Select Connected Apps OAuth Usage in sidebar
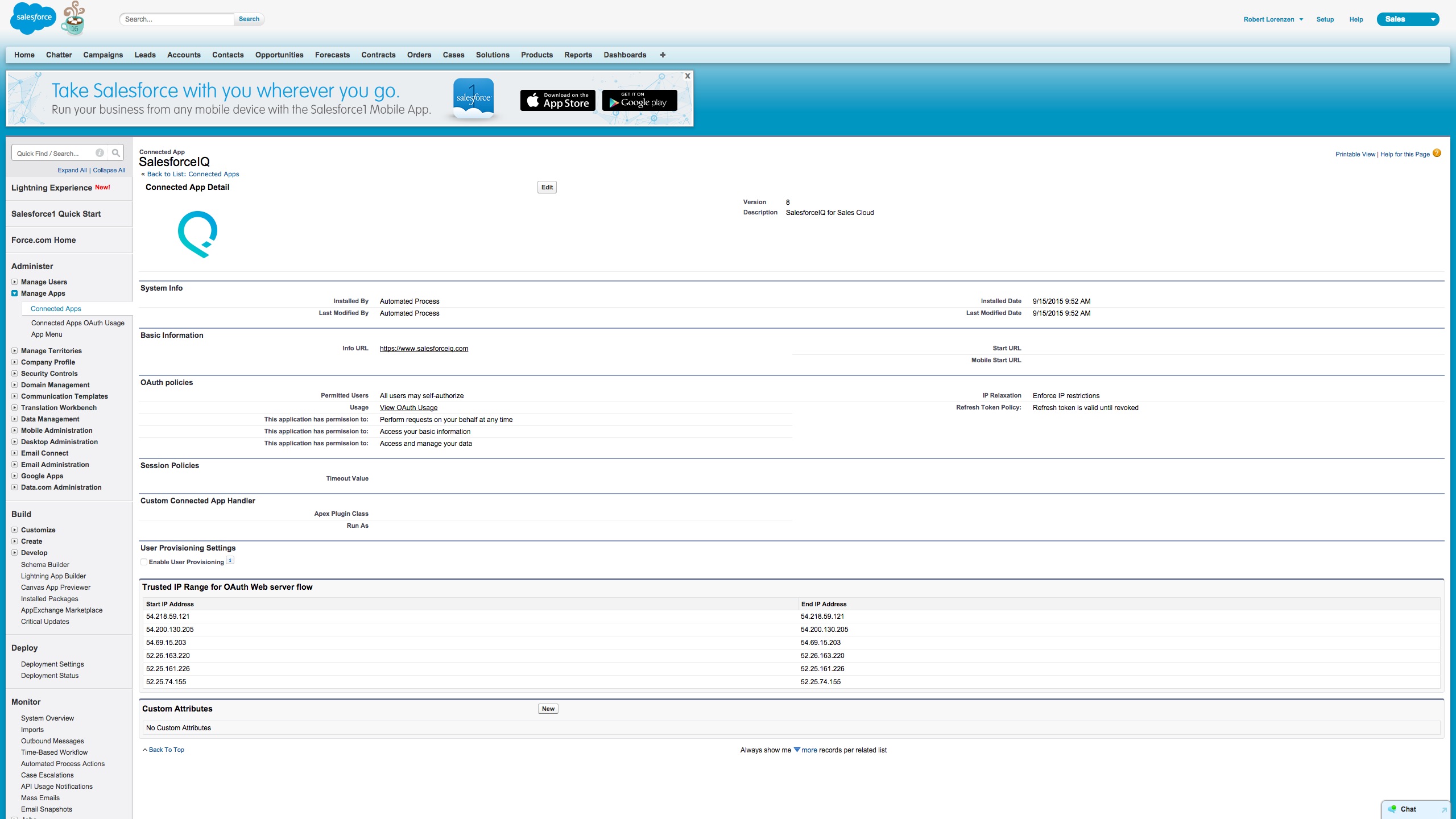 (x=78, y=323)
